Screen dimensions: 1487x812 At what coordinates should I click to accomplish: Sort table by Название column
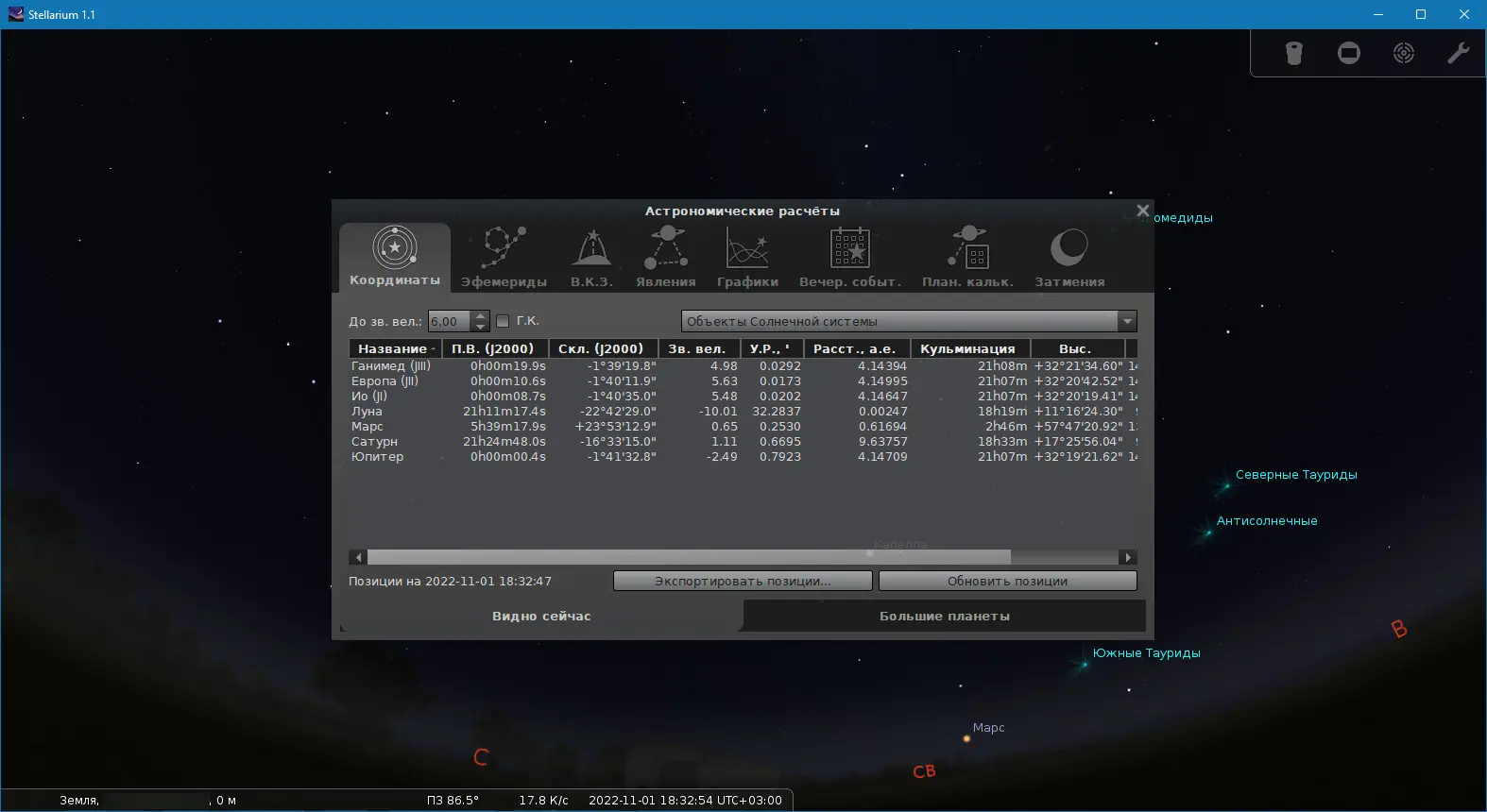396,348
